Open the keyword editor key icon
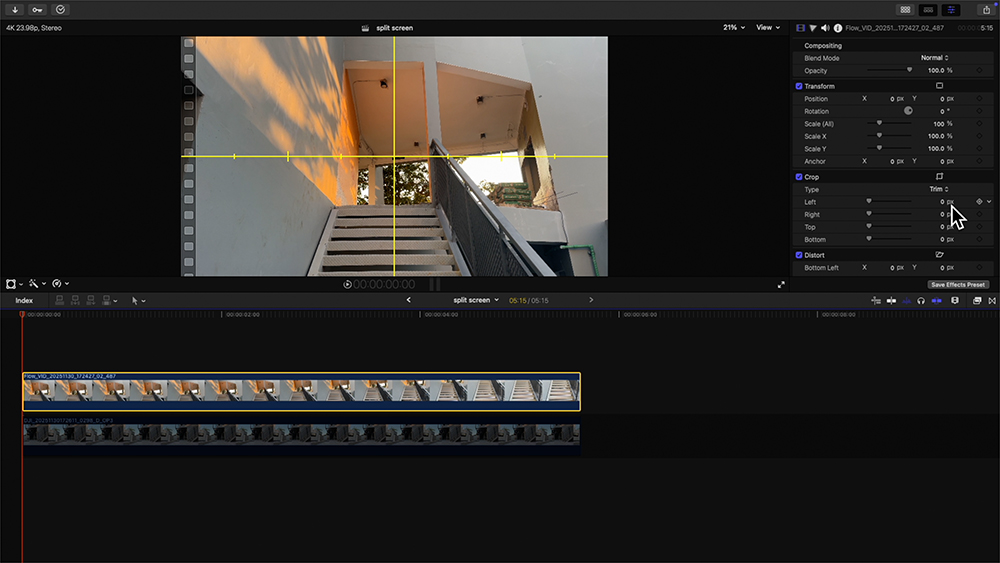Screen dimensions: 1000x563 (37, 9)
